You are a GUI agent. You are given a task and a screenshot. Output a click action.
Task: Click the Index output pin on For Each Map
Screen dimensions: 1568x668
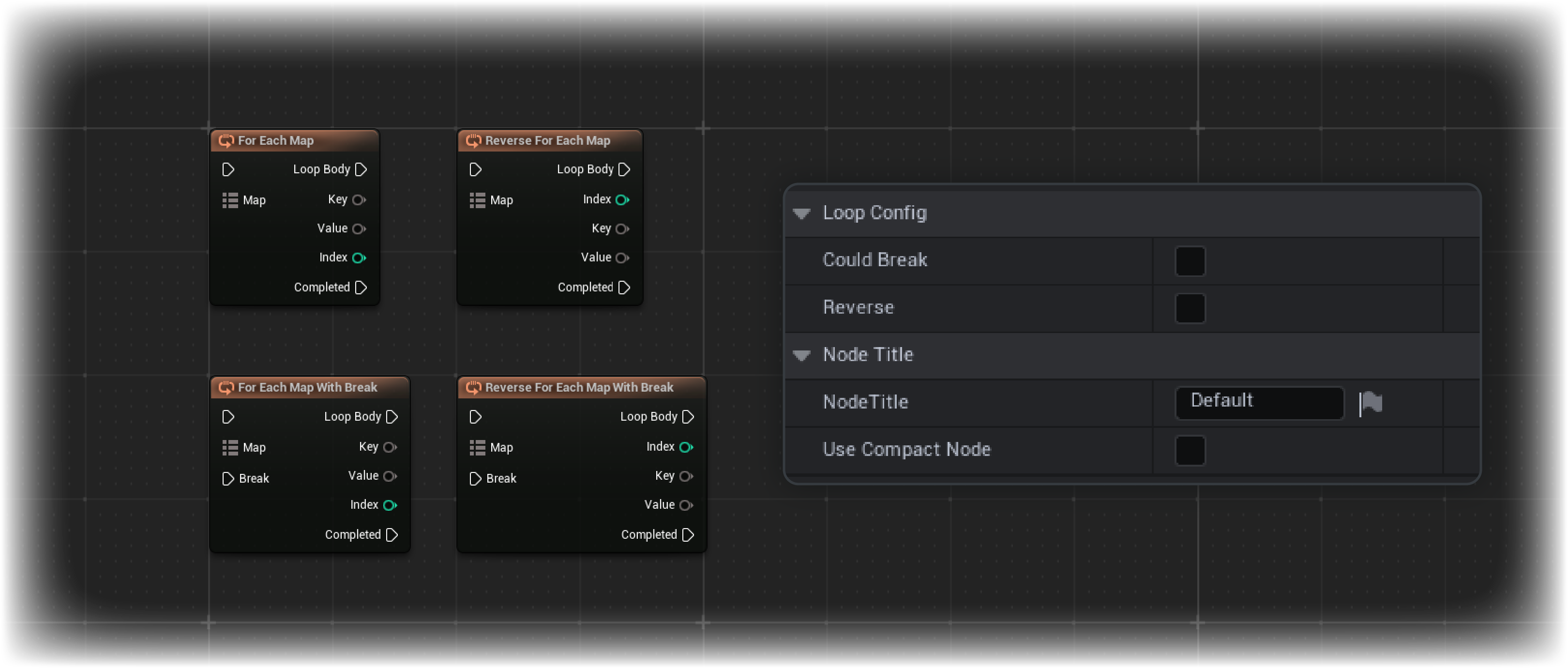(x=359, y=257)
